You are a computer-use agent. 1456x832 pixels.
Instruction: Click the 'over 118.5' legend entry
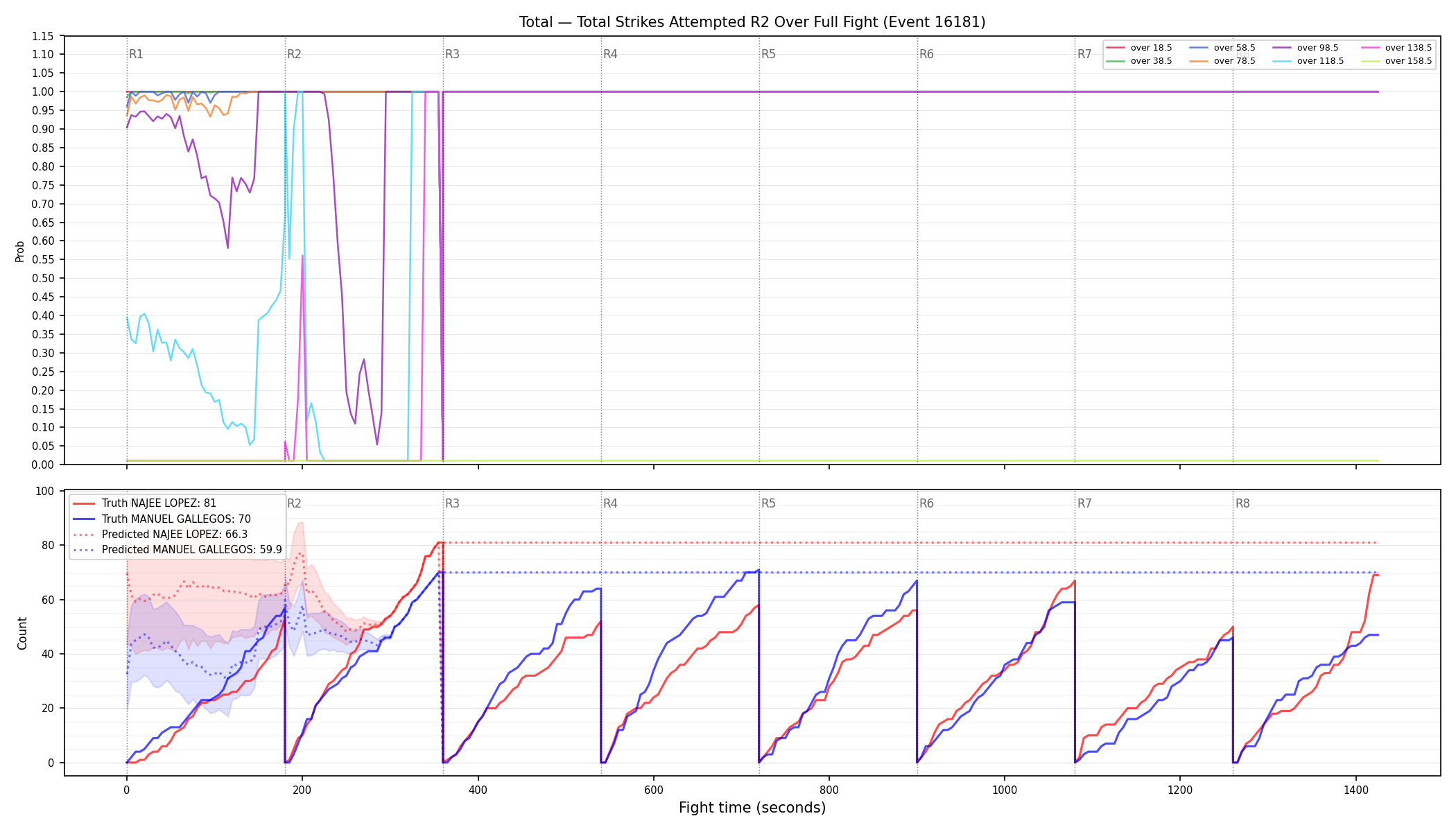pyautogui.click(x=1308, y=61)
